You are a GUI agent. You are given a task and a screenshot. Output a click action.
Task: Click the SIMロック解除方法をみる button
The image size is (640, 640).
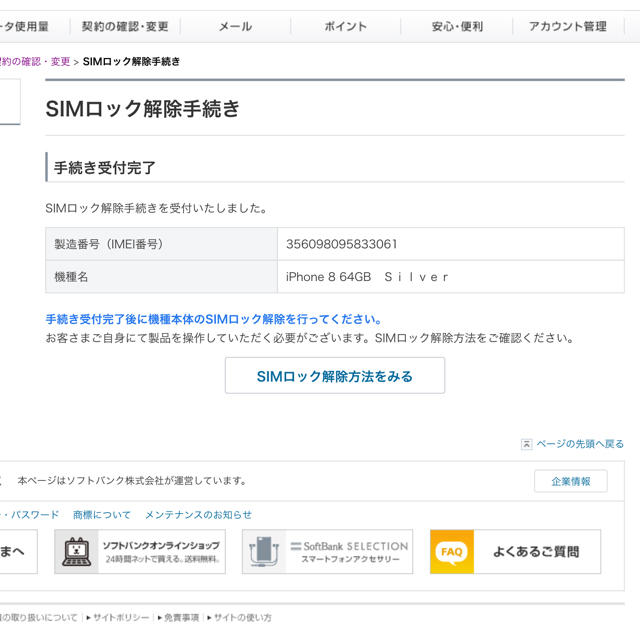point(335,376)
